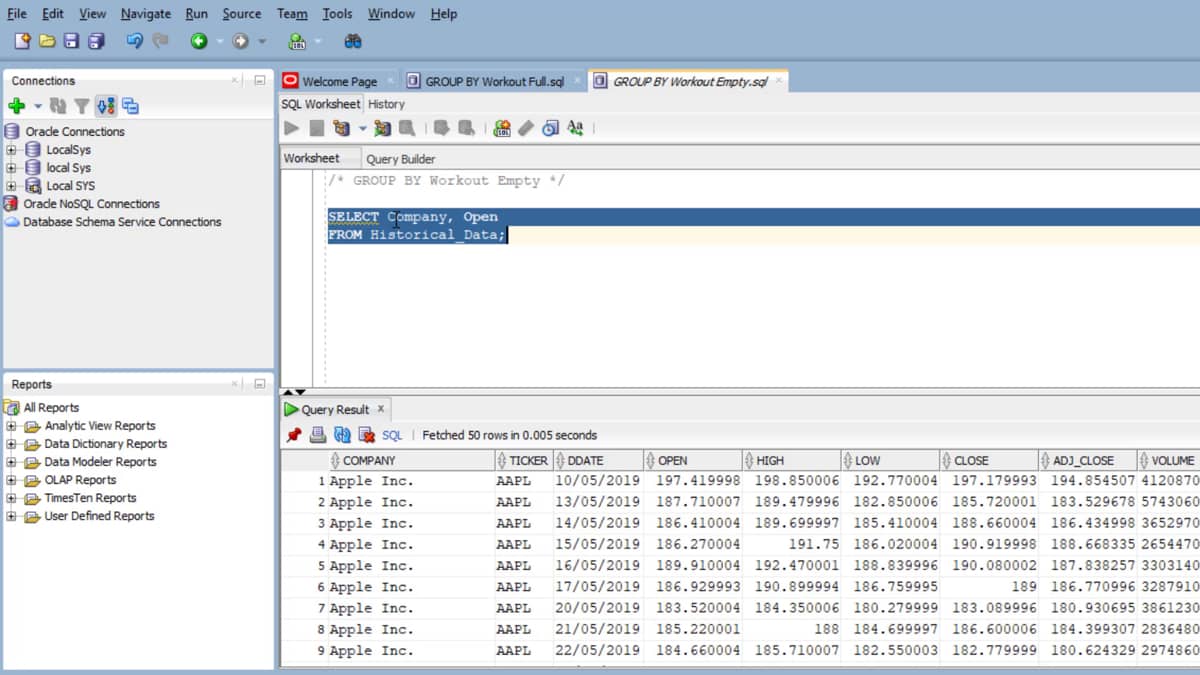The height and width of the screenshot is (675, 1200).
Task: Open the Run Script dropdown arrow
Action: pos(362,128)
